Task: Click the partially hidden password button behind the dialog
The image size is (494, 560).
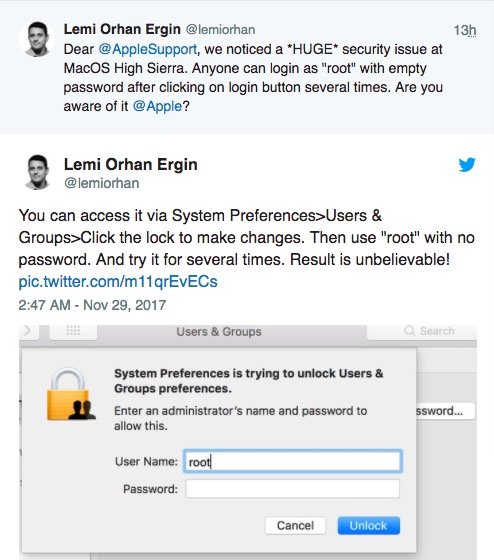Action: coord(445,411)
